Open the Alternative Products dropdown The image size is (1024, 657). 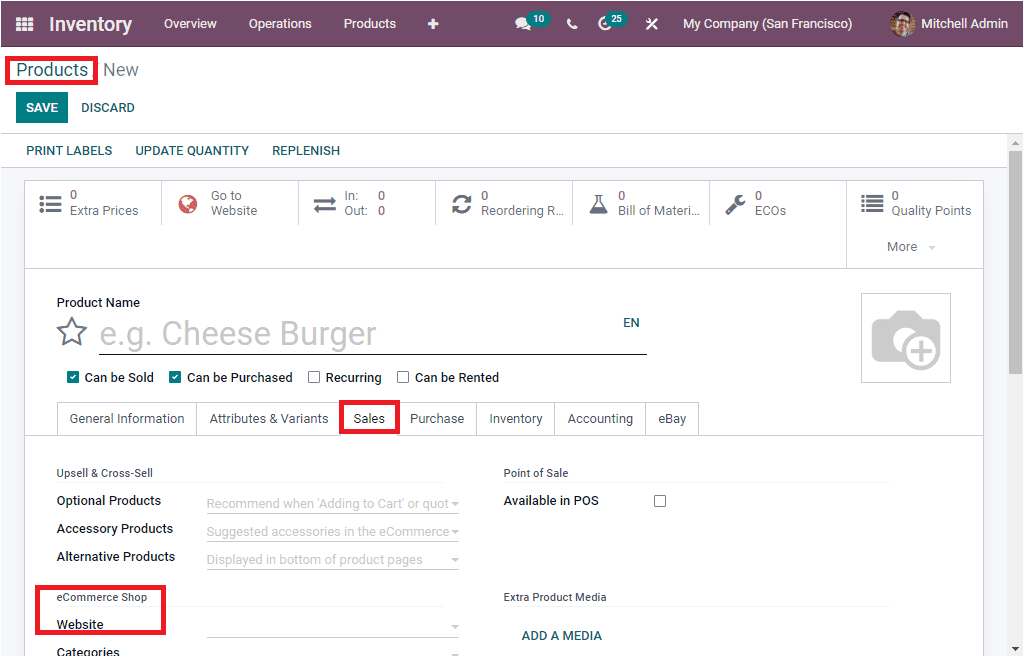(332, 559)
